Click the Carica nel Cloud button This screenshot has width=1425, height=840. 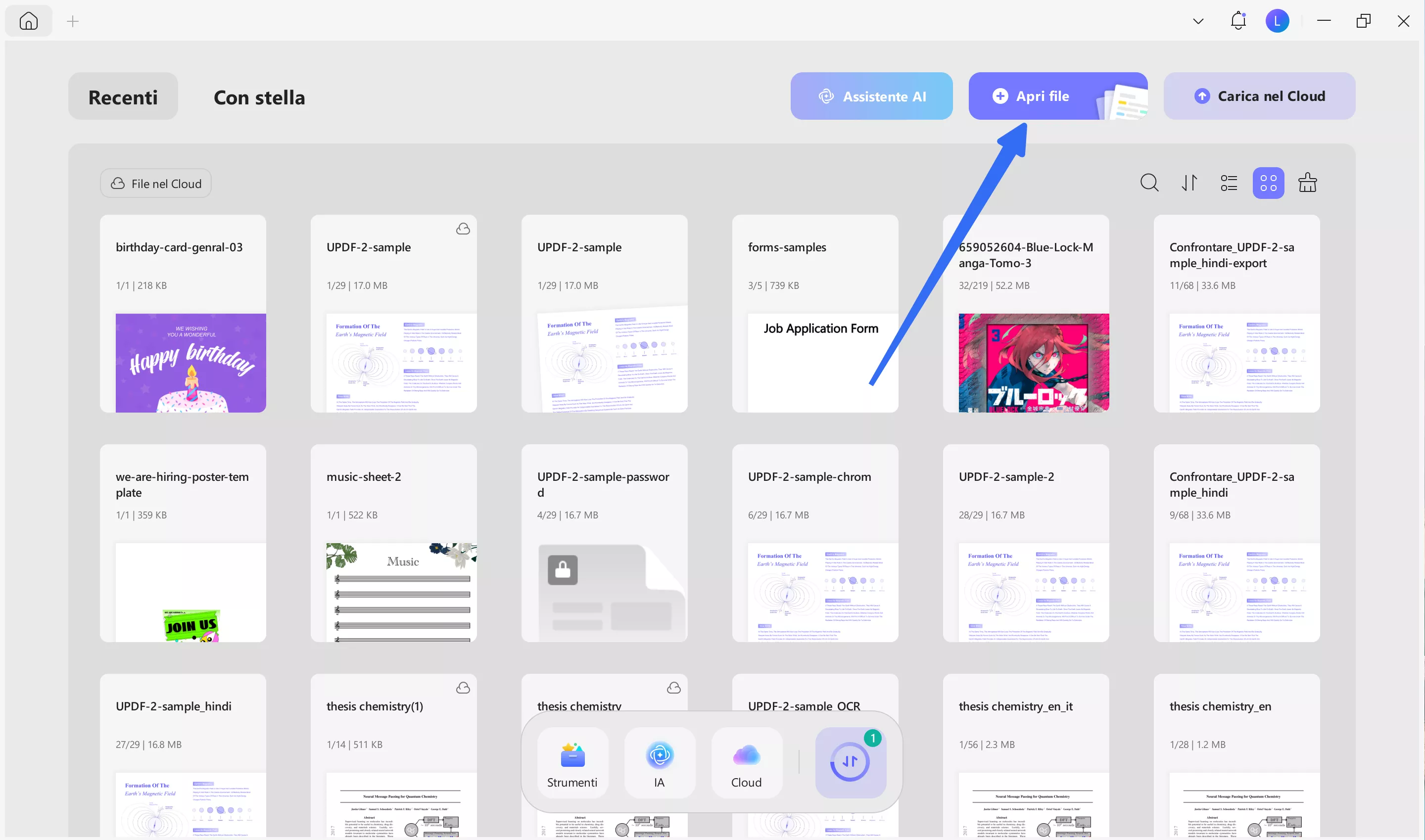click(x=1259, y=96)
